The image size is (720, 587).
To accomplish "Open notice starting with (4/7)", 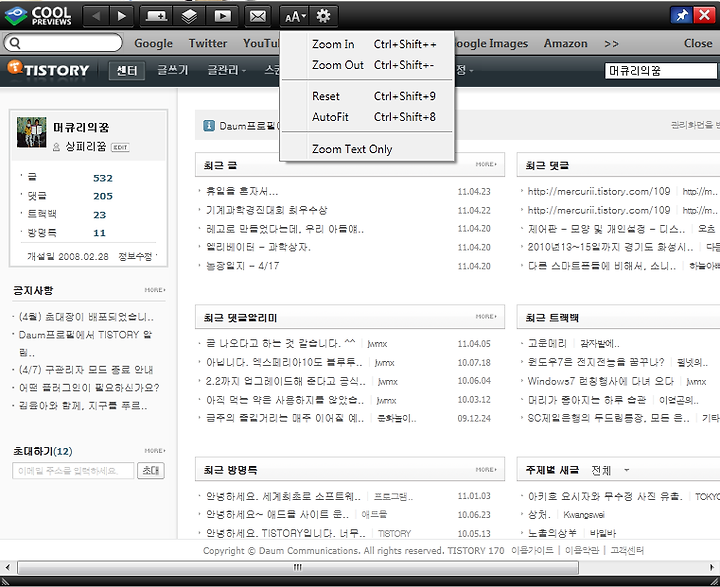I will [86, 370].
